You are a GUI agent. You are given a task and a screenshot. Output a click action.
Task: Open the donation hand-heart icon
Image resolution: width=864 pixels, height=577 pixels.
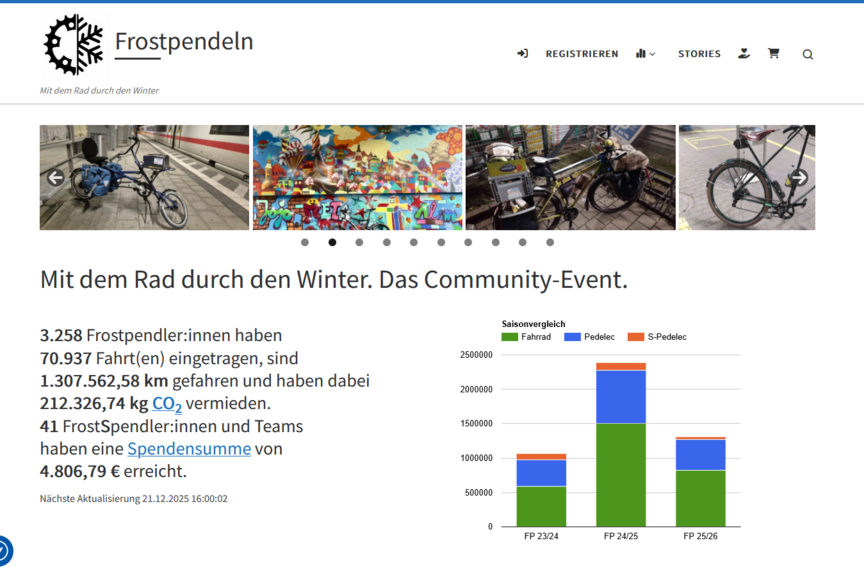[743, 54]
